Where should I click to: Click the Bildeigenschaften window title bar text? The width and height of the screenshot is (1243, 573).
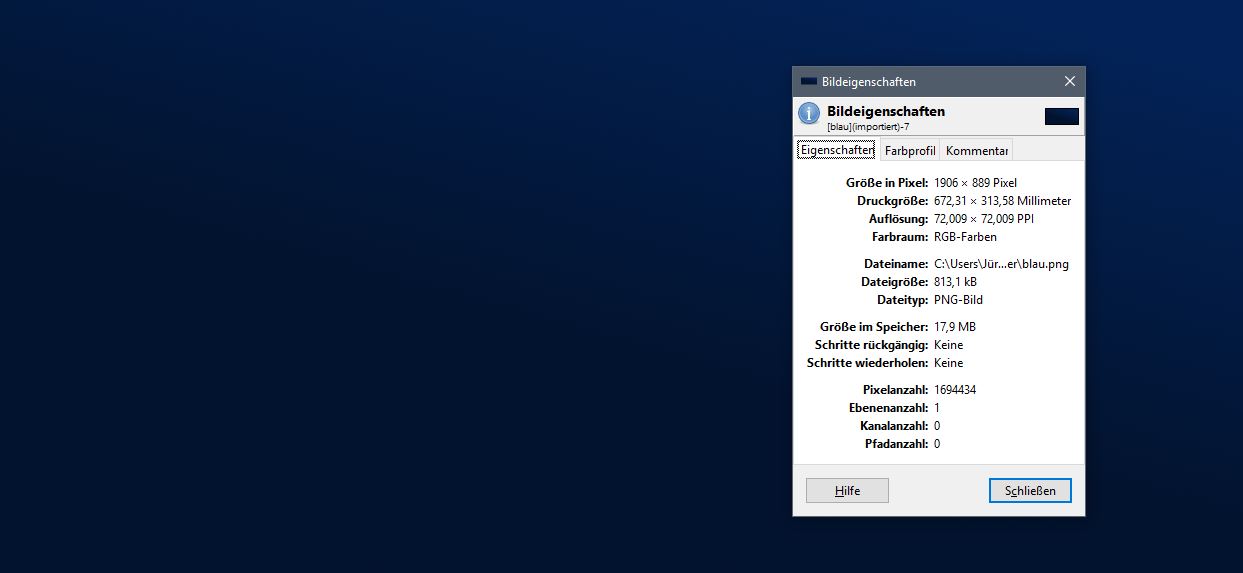[869, 82]
